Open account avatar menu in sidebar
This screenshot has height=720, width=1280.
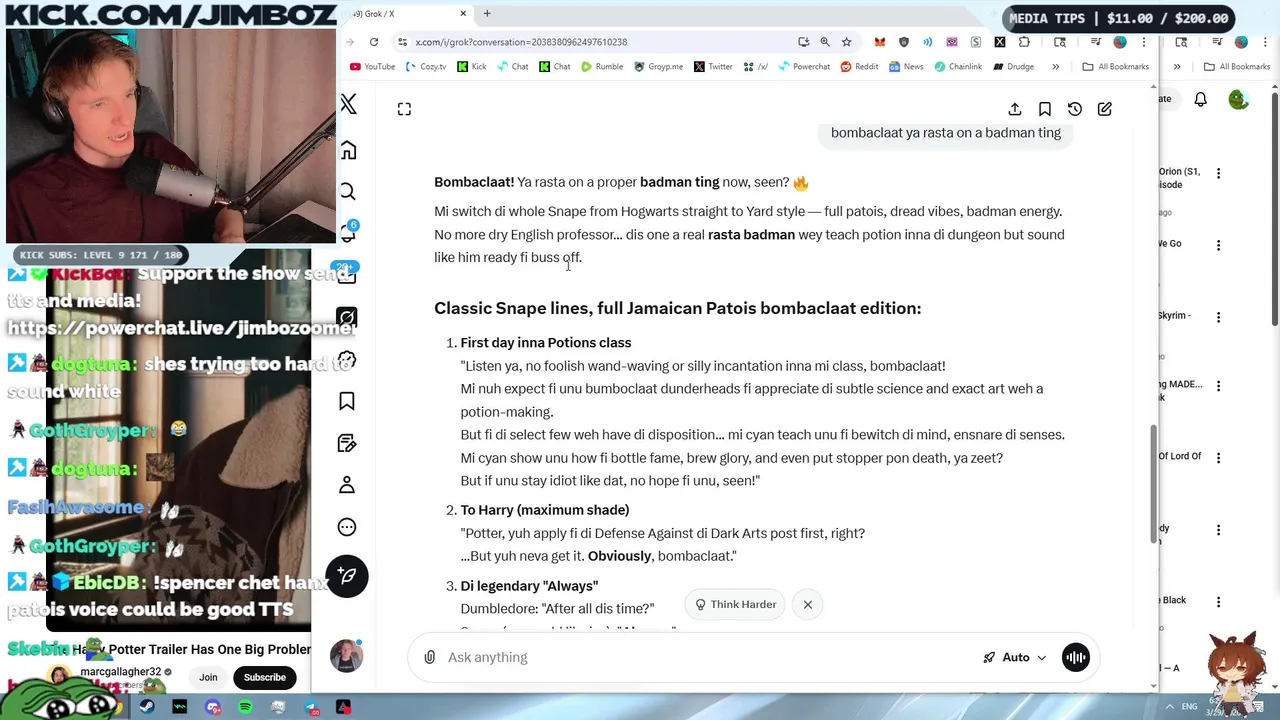pos(346,656)
